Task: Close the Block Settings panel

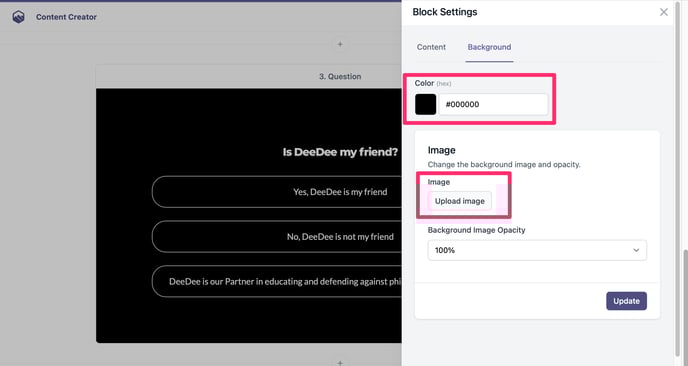Action: [663, 12]
